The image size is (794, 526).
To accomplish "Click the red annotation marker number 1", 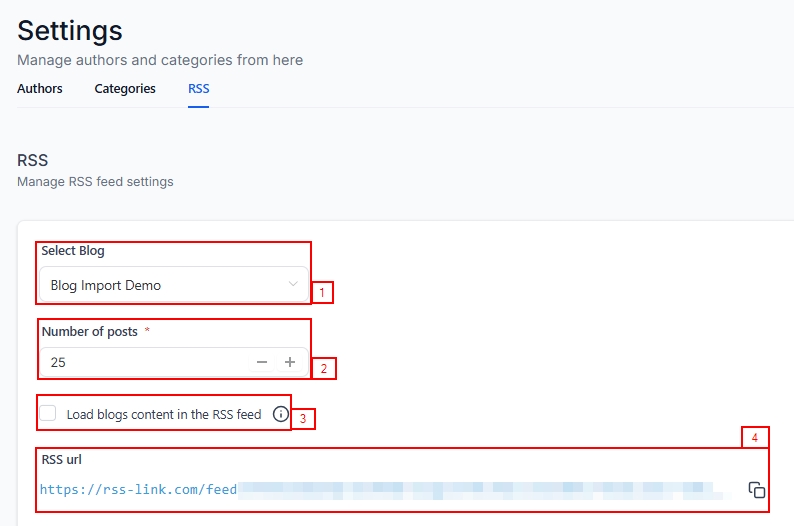I will [x=322, y=293].
